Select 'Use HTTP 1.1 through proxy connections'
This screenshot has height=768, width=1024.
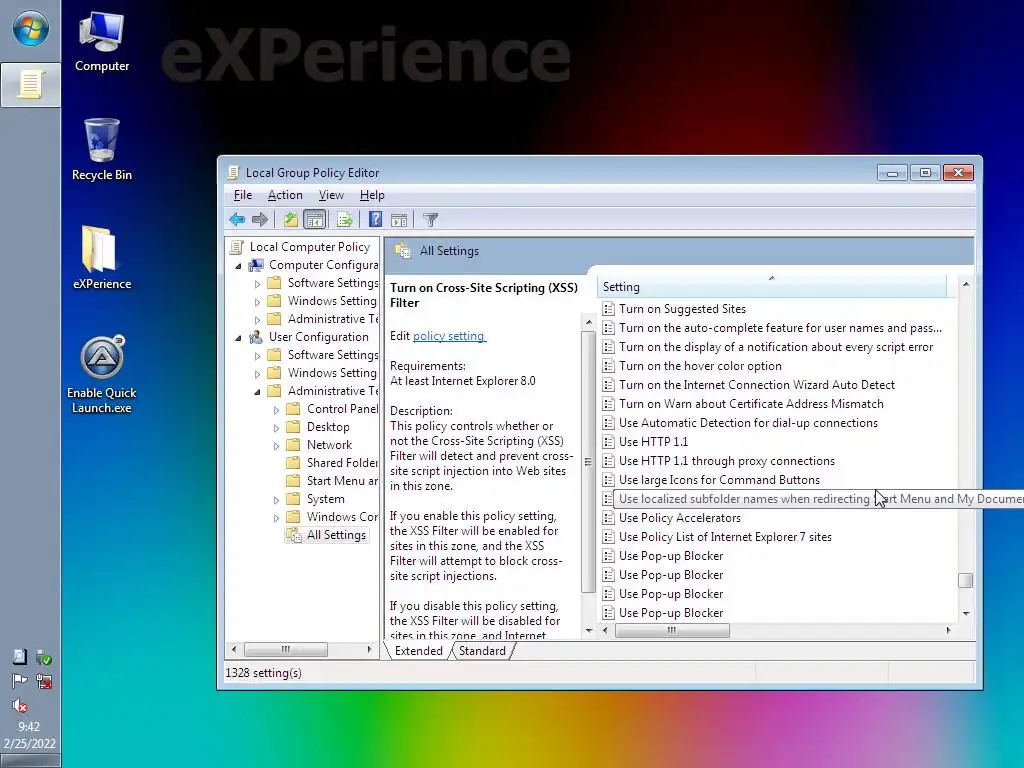point(727,461)
